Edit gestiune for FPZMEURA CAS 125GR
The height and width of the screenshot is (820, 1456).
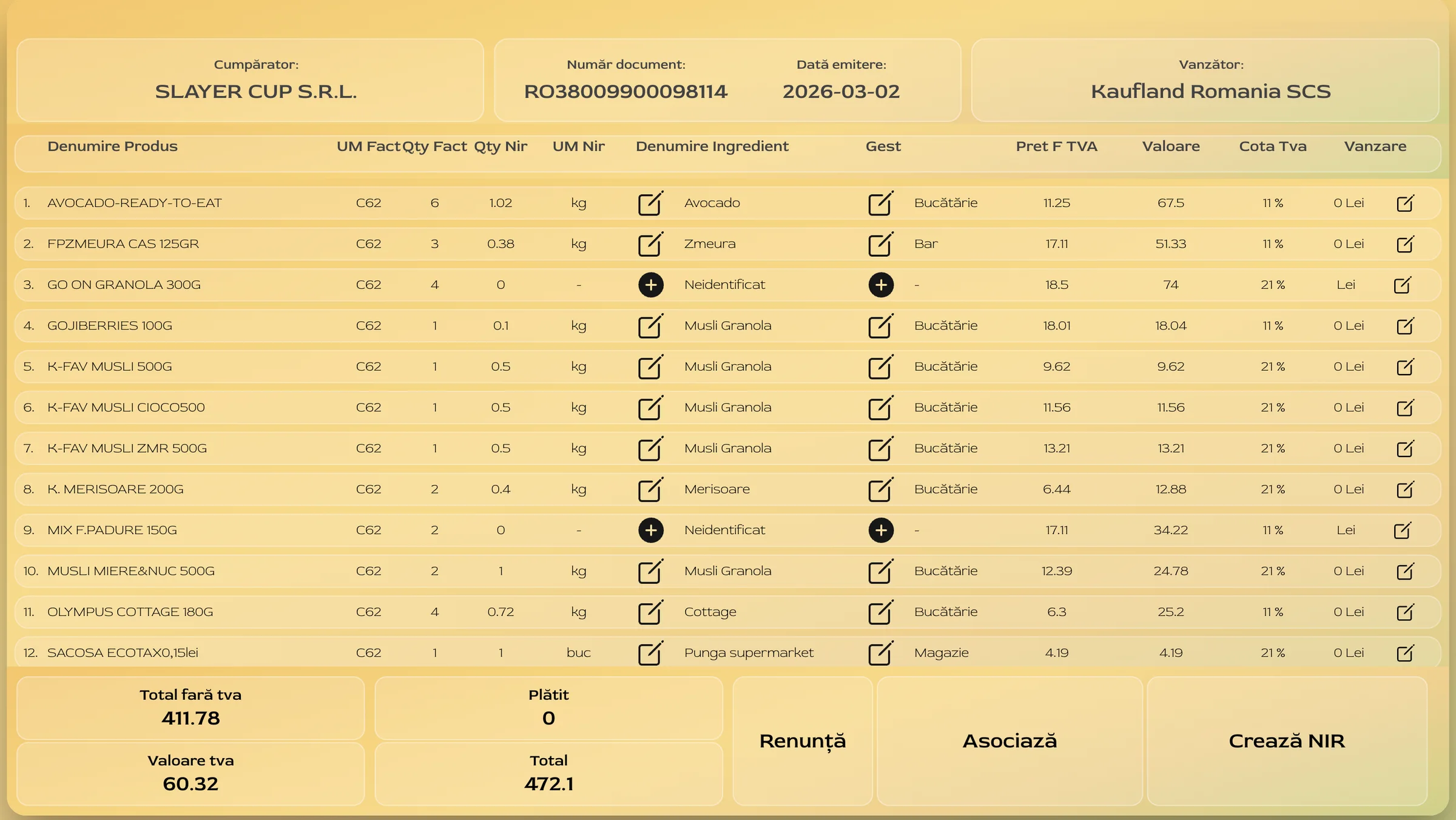click(x=880, y=244)
